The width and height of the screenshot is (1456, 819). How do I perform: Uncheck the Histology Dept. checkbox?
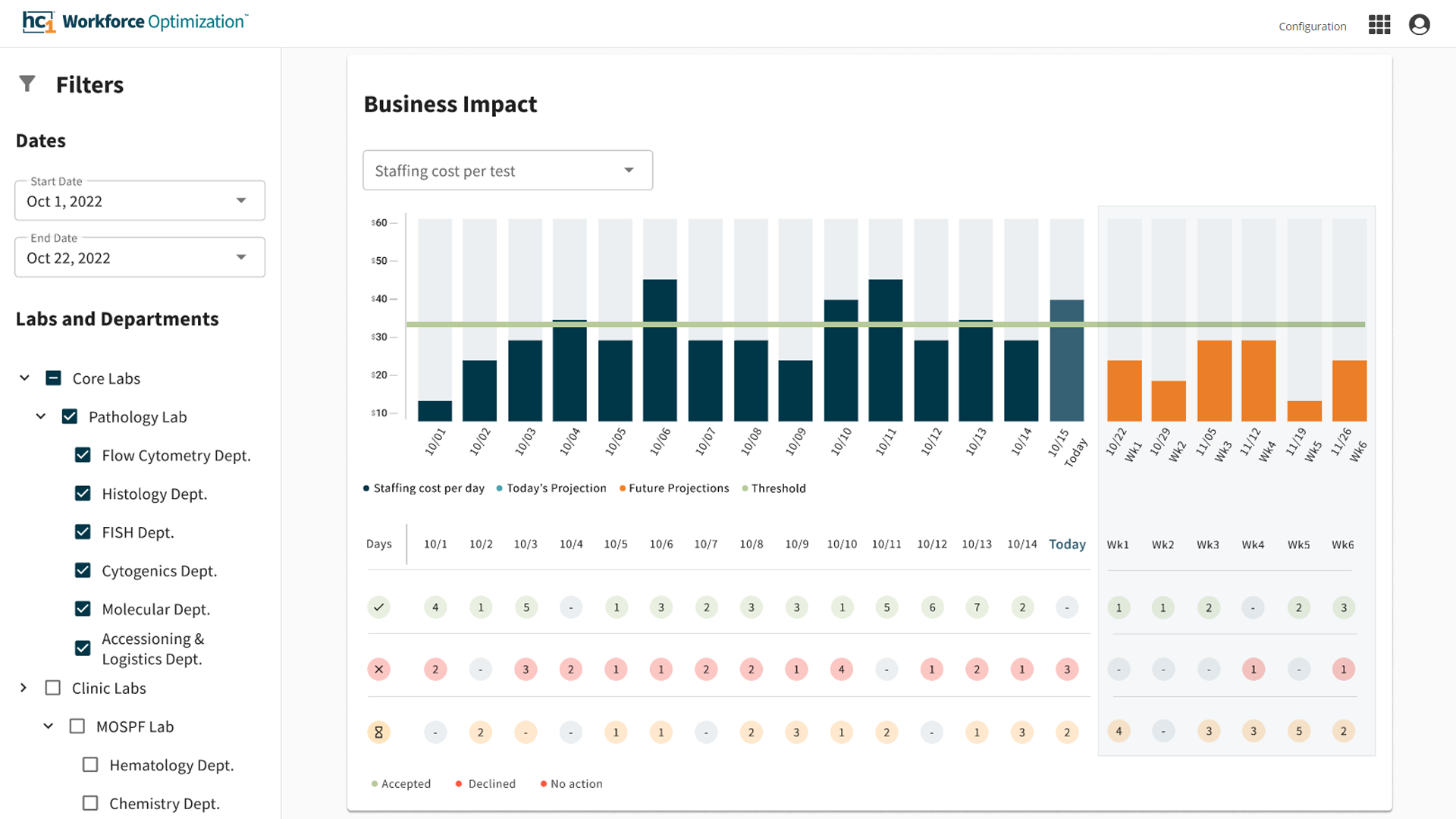coord(83,494)
